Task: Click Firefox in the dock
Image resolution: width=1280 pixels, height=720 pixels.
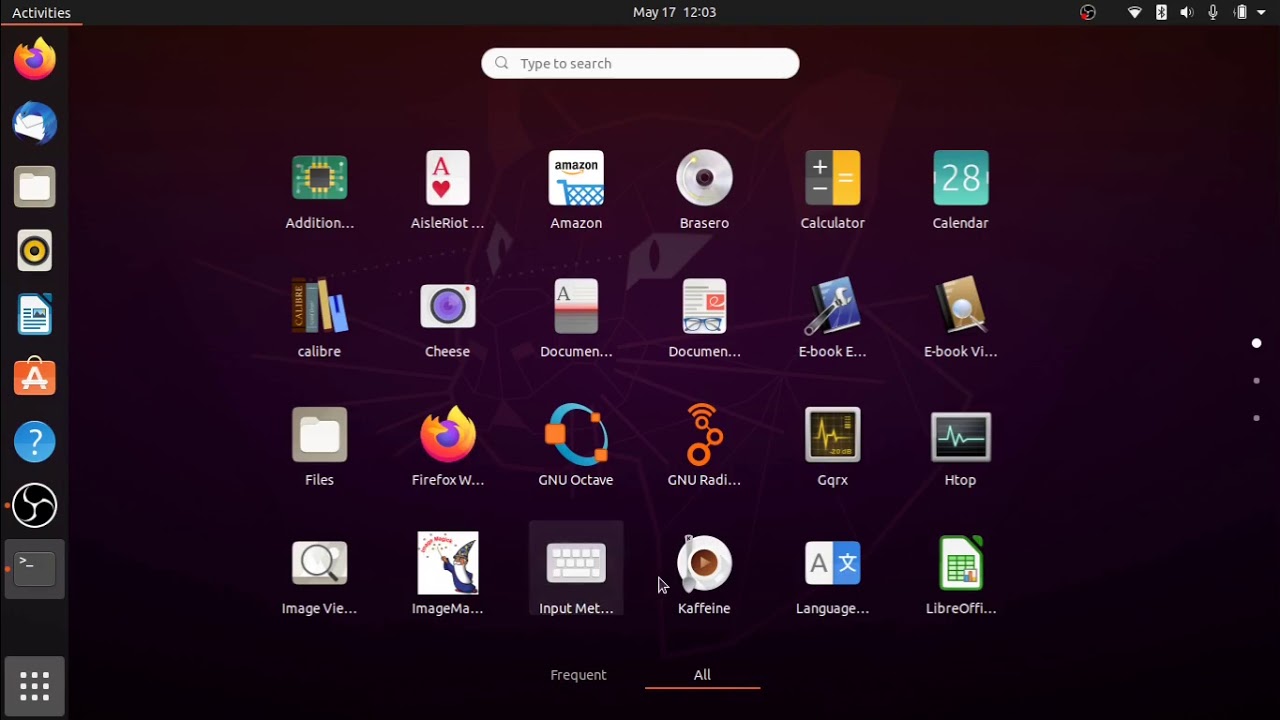Action: (35, 59)
